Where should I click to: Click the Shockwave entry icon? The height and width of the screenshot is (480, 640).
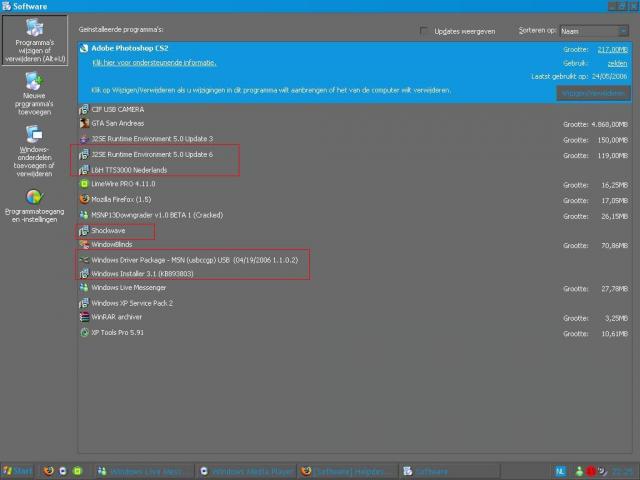point(84,231)
